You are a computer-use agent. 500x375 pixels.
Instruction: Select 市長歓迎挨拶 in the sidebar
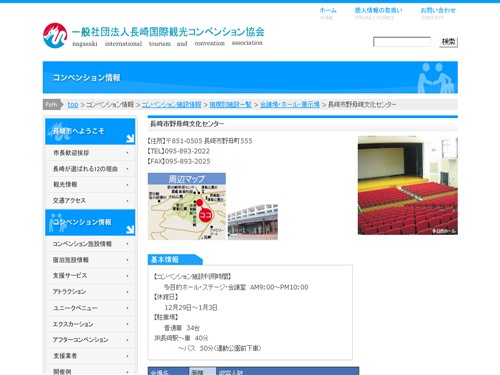(x=90, y=153)
